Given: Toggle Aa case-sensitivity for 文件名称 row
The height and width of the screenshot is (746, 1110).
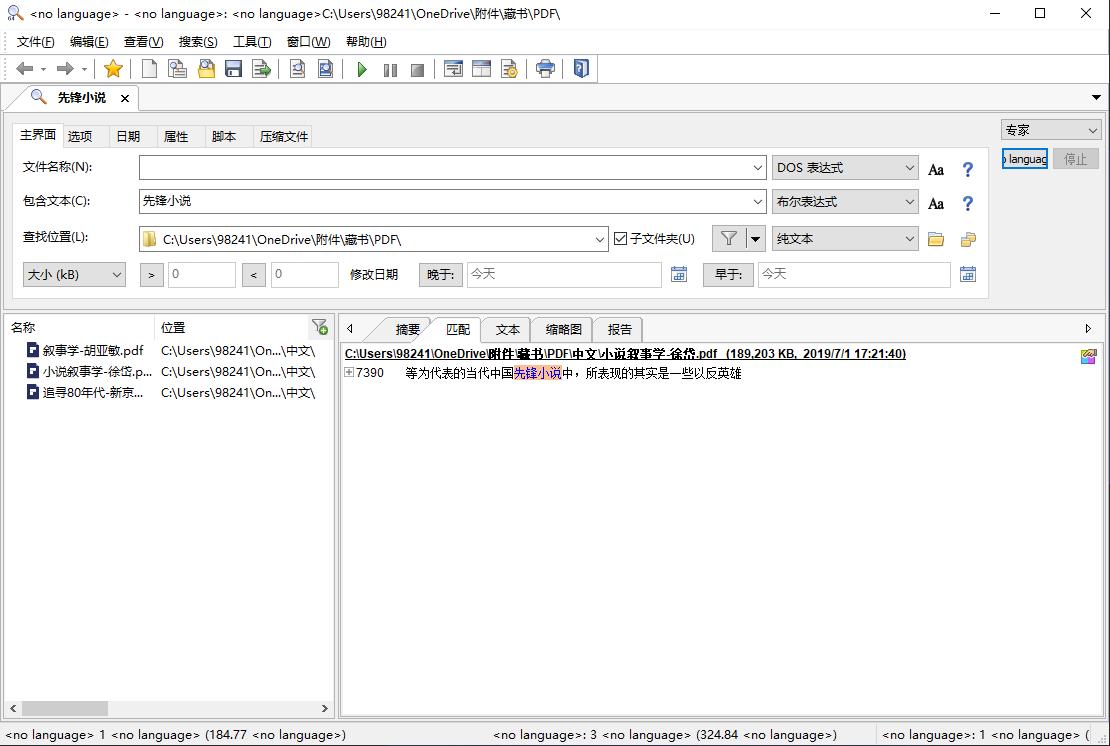Looking at the screenshot, I should click(936, 169).
